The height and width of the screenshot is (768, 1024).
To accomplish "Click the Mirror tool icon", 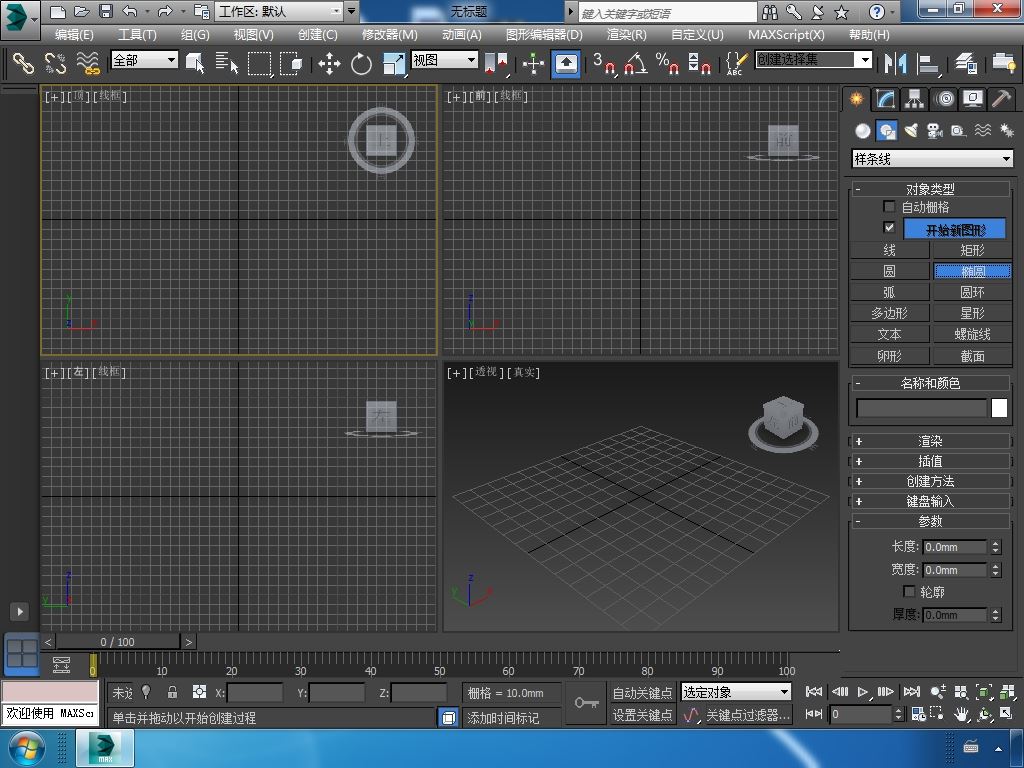I will pyautogui.click(x=895, y=63).
